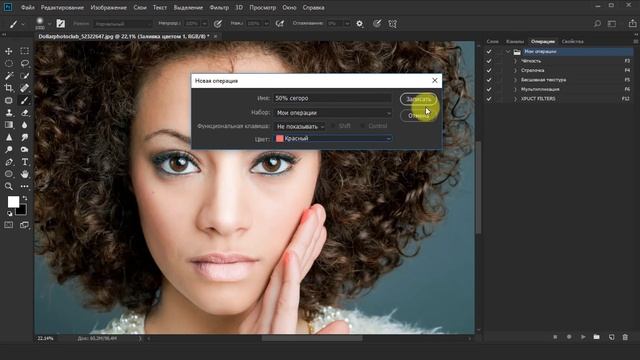Image resolution: width=640 pixels, height=360 pixels.
Task: Enable the Control checkbox in dialog
Action: pyautogui.click(x=363, y=126)
